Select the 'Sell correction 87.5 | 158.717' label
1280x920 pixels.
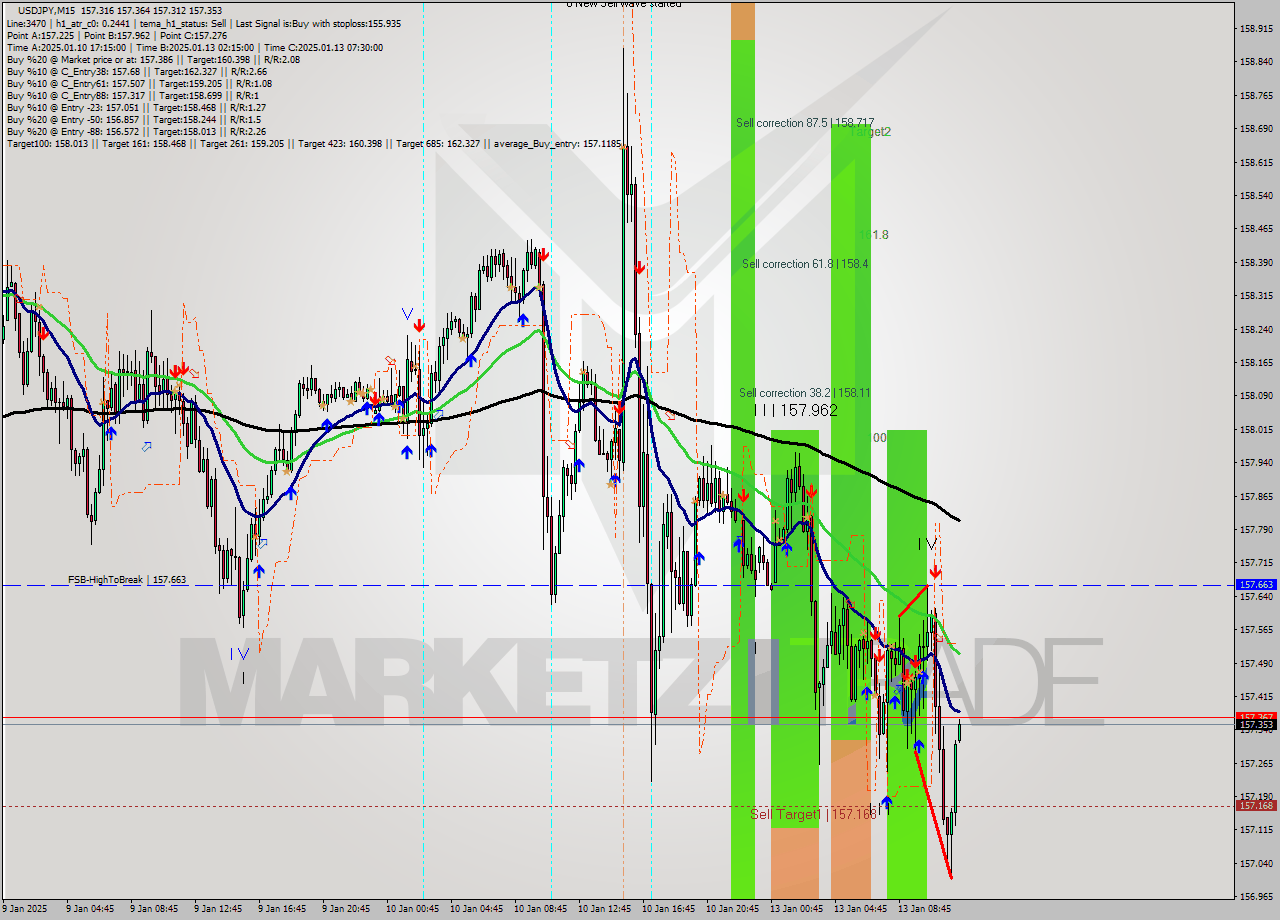point(805,123)
